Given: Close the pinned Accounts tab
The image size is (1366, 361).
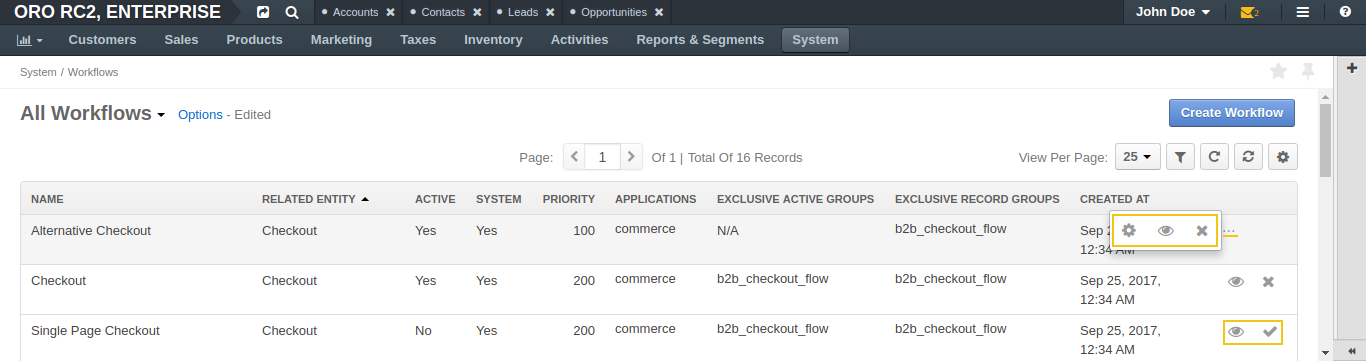Looking at the screenshot, I should (x=390, y=13).
